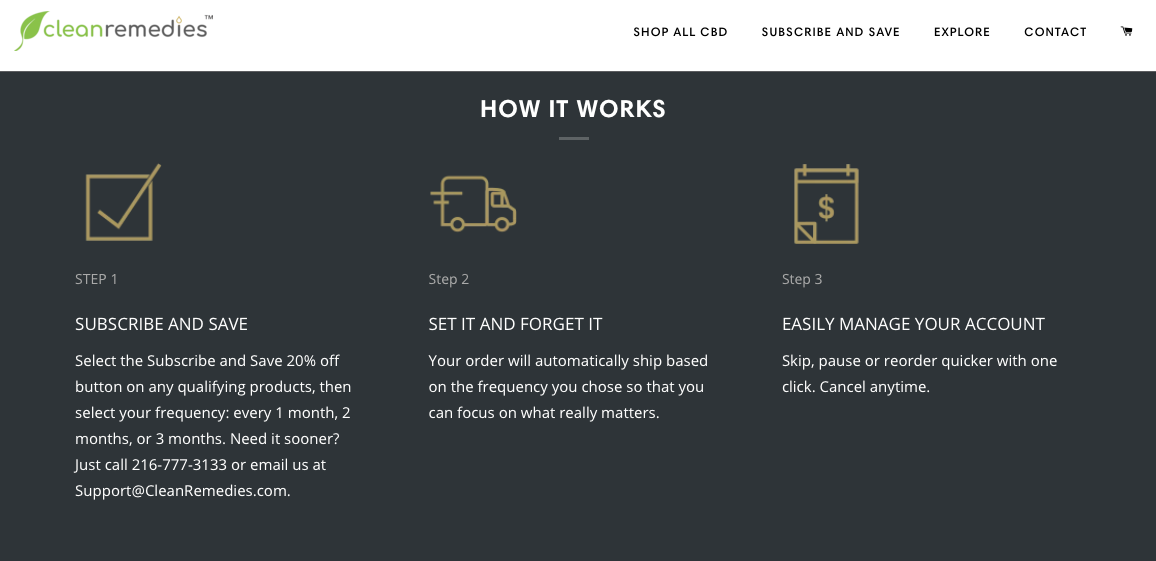Click the calendar with dollar sign icon
Screen dimensions: 1156x561
(x=826, y=205)
